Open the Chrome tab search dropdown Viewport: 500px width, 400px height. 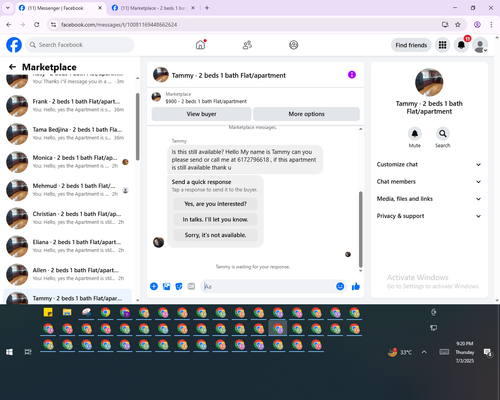(8, 8)
